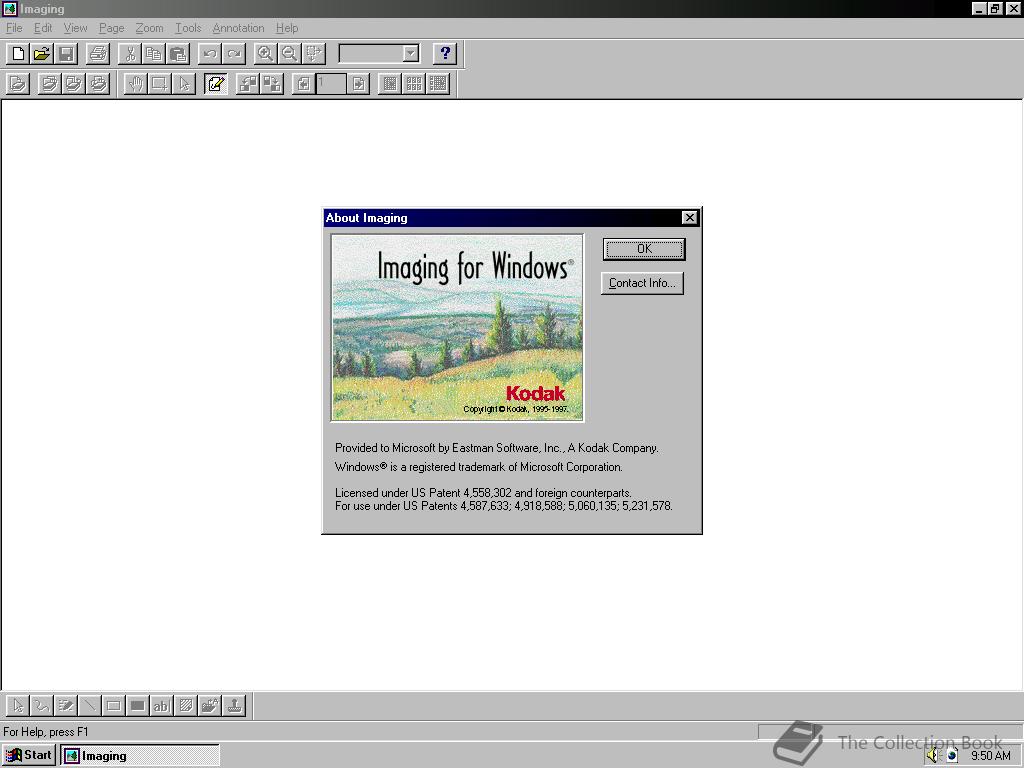Select the Select Image rectangle tool

[159, 84]
